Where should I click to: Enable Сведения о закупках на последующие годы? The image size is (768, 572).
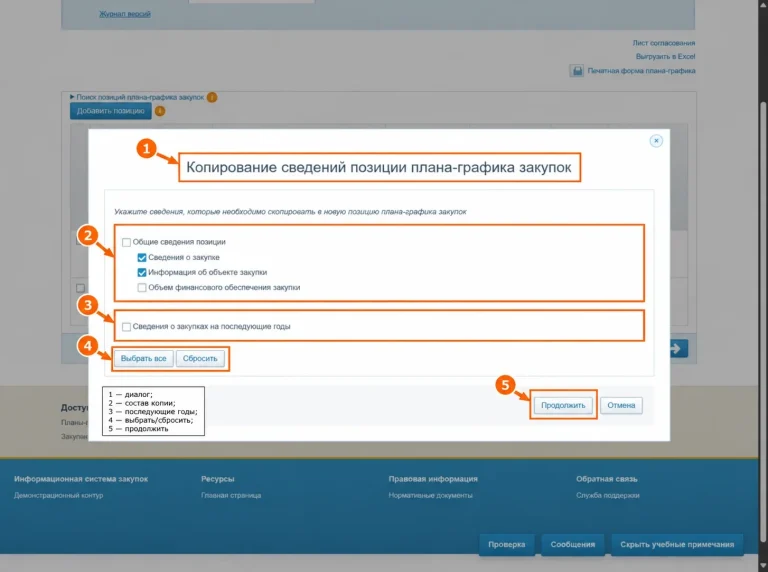coord(126,327)
